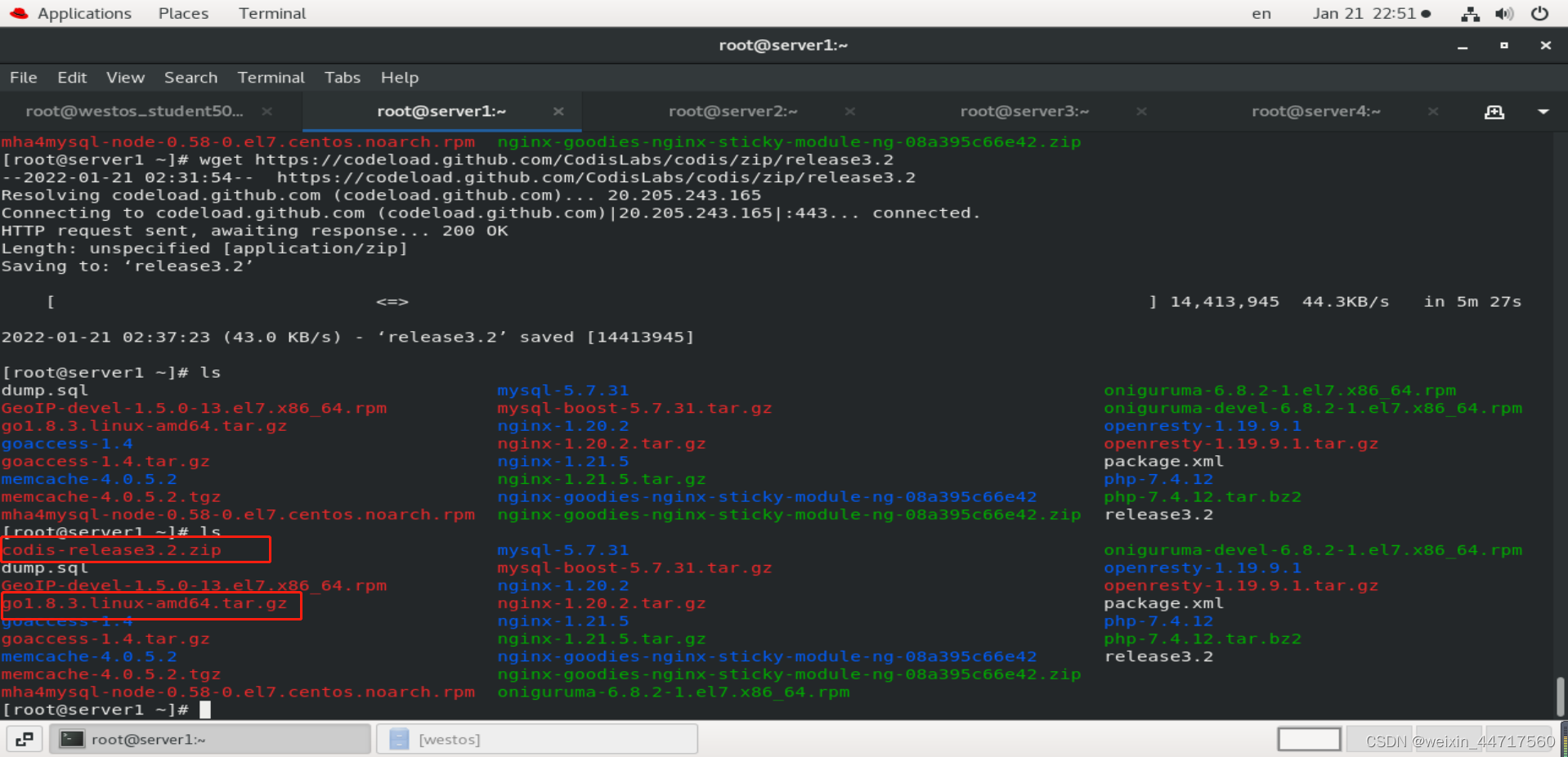This screenshot has width=1568, height=757.
Task: Click the workspace switcher box in taskbar
Action: (1309, 739)
